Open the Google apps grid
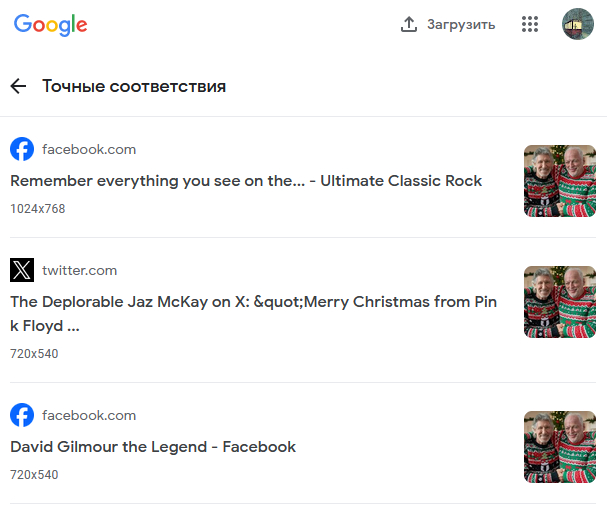607x521 pixels. click(x=530, y=24)
